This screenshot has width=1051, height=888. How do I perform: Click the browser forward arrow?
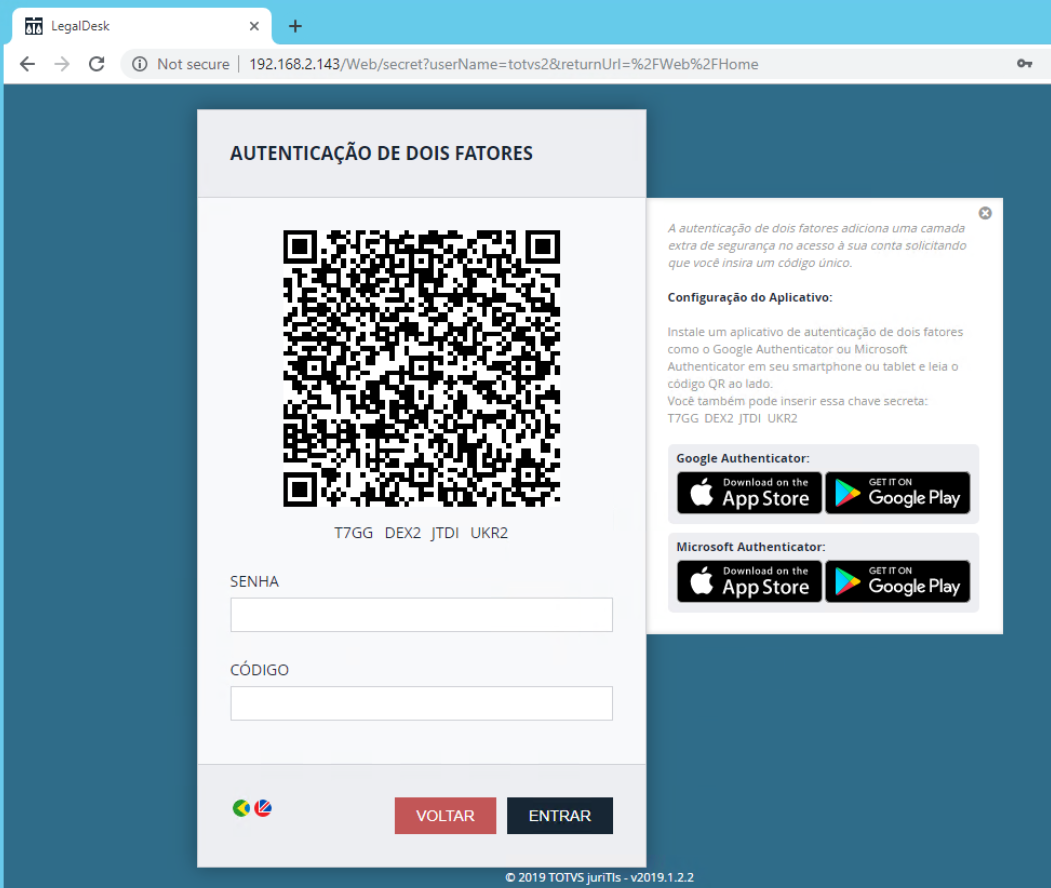click(x=62, y=64)
